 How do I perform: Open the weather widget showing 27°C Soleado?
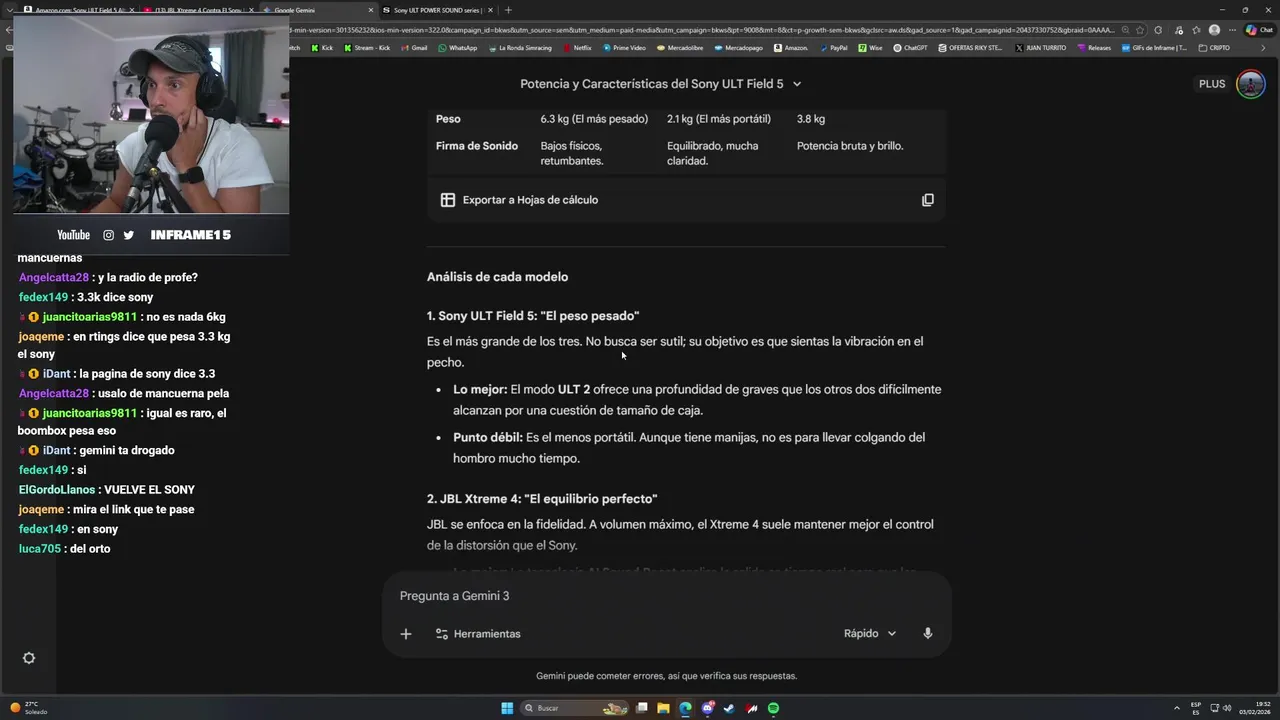29,708
